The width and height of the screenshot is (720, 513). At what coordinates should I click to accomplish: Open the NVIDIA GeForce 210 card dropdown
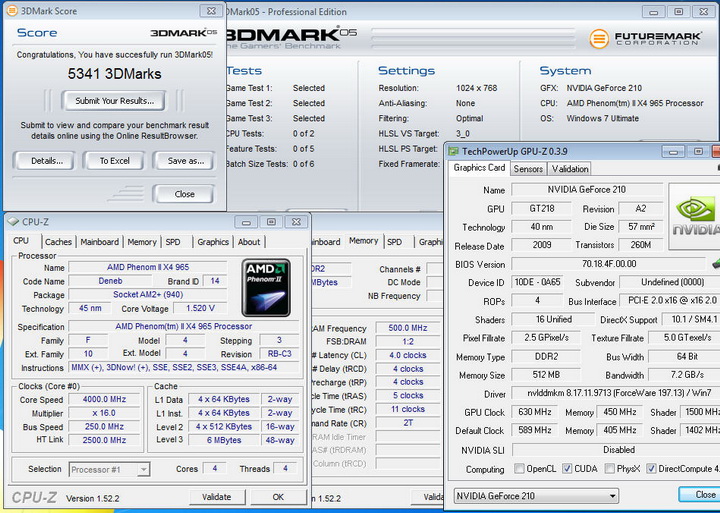pos(535,495)
